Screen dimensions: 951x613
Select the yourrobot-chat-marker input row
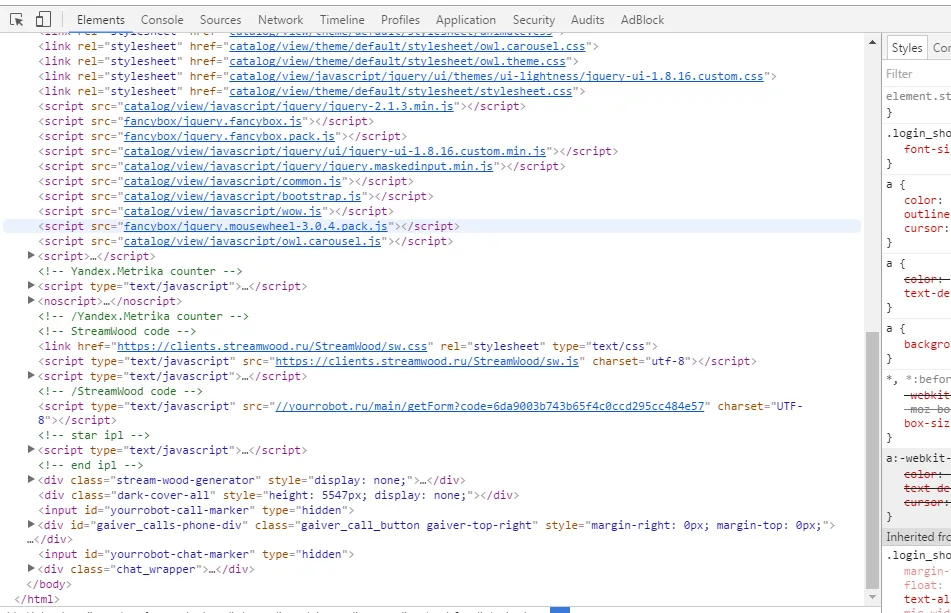pos(197,554)
